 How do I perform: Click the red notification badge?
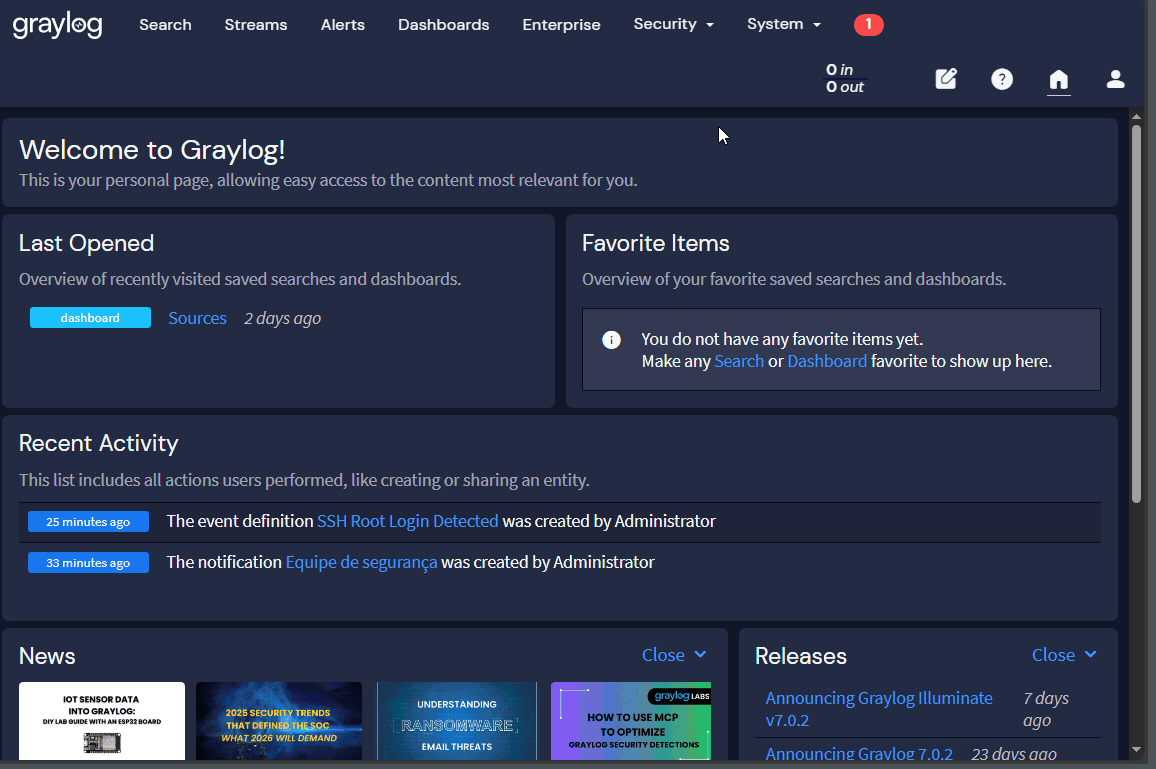(x=868, y=25)
